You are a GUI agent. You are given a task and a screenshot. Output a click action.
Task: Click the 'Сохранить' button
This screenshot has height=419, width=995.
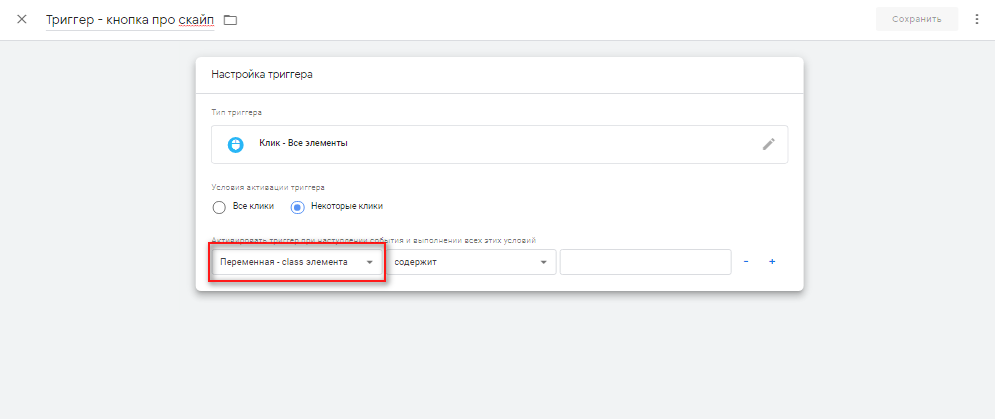pos(916,19)
